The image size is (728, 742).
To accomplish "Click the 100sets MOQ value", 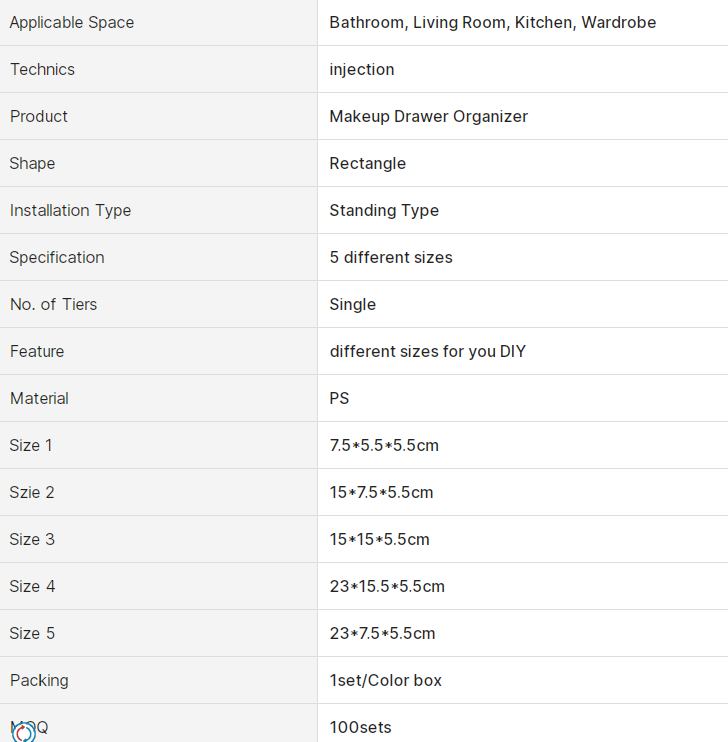I will point(360,727).
